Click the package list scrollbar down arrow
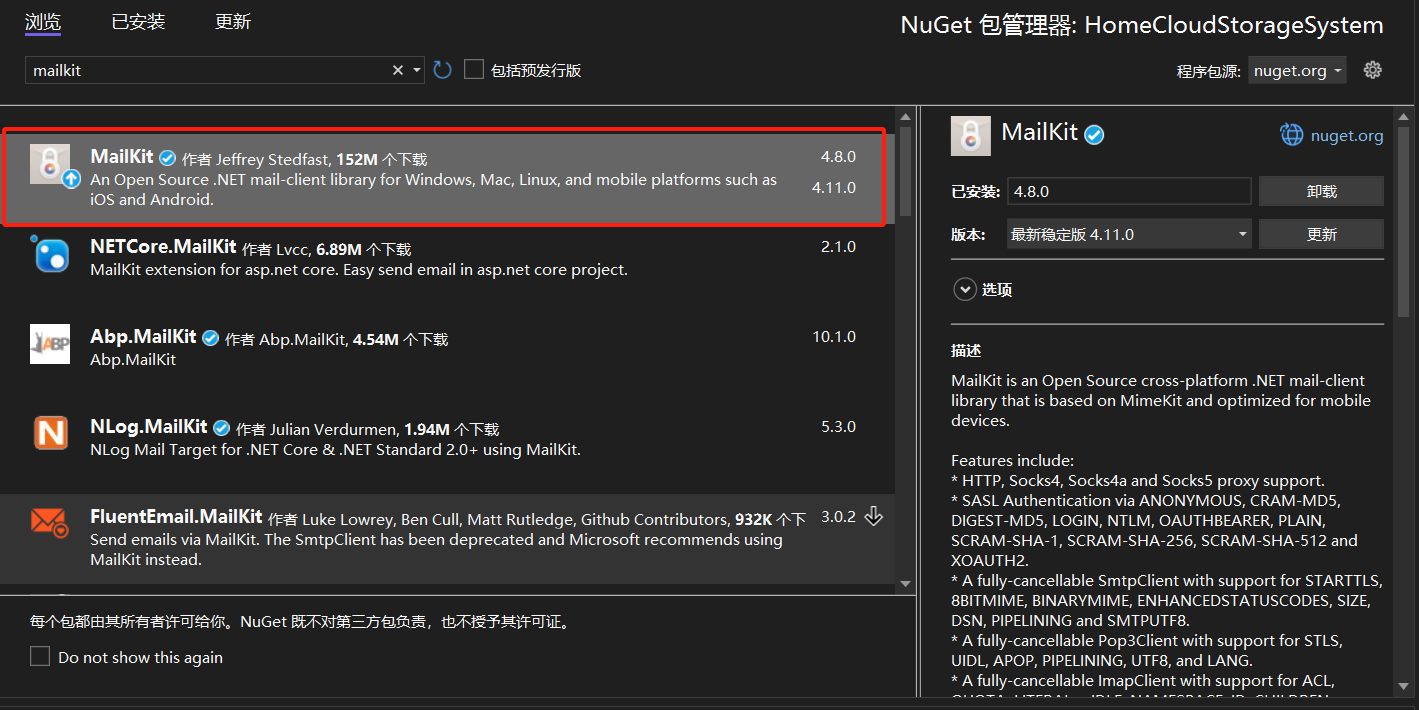Screen dimensions: 1419x710 905,583
